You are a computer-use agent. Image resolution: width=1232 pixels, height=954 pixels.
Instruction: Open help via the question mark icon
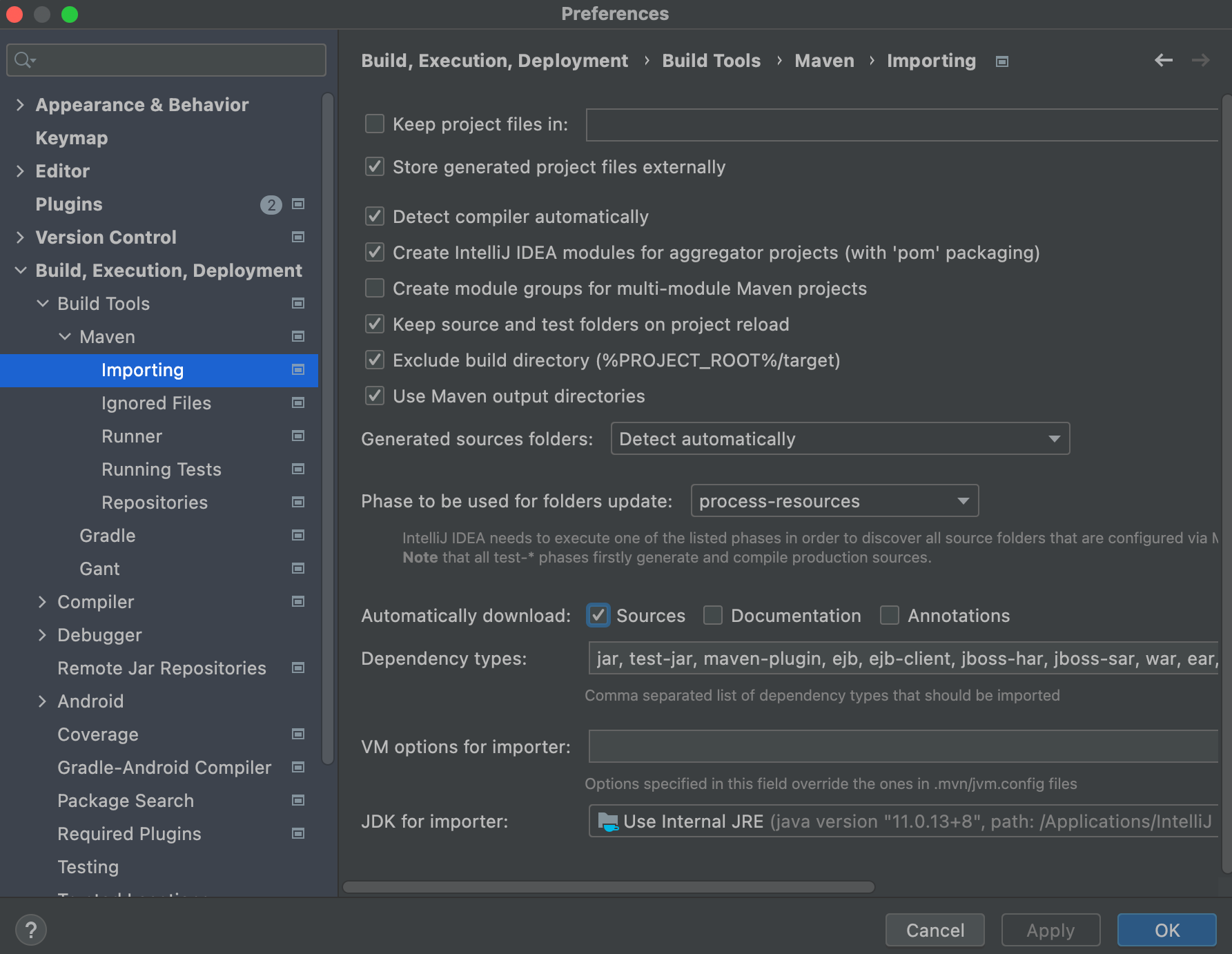pos(30,929)
